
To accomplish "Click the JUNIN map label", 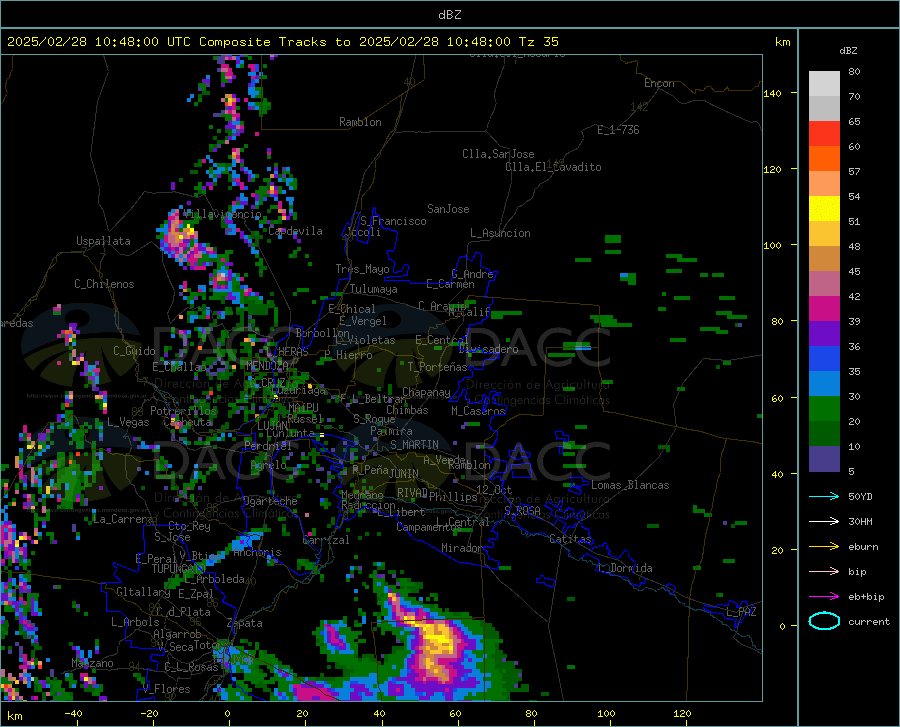I will click(x=404, y=473).
